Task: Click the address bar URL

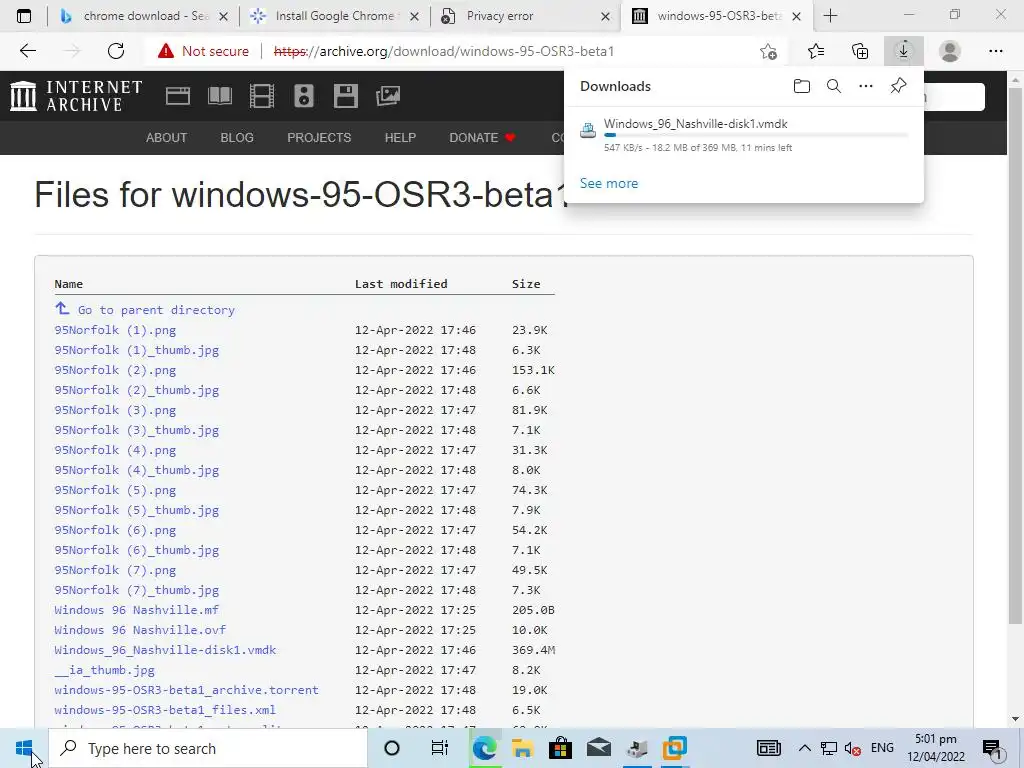Action: click(444, 51)
